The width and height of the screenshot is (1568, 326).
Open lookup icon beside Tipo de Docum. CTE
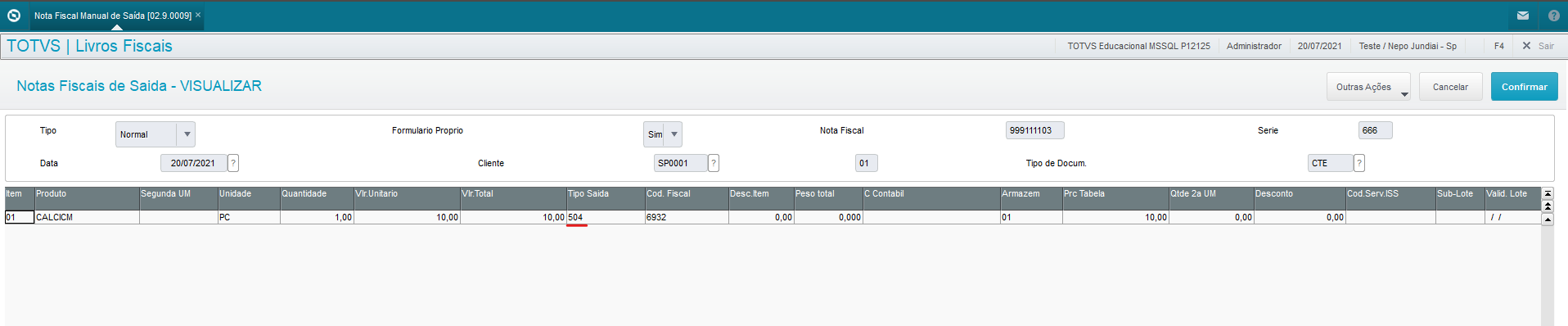1359,163
